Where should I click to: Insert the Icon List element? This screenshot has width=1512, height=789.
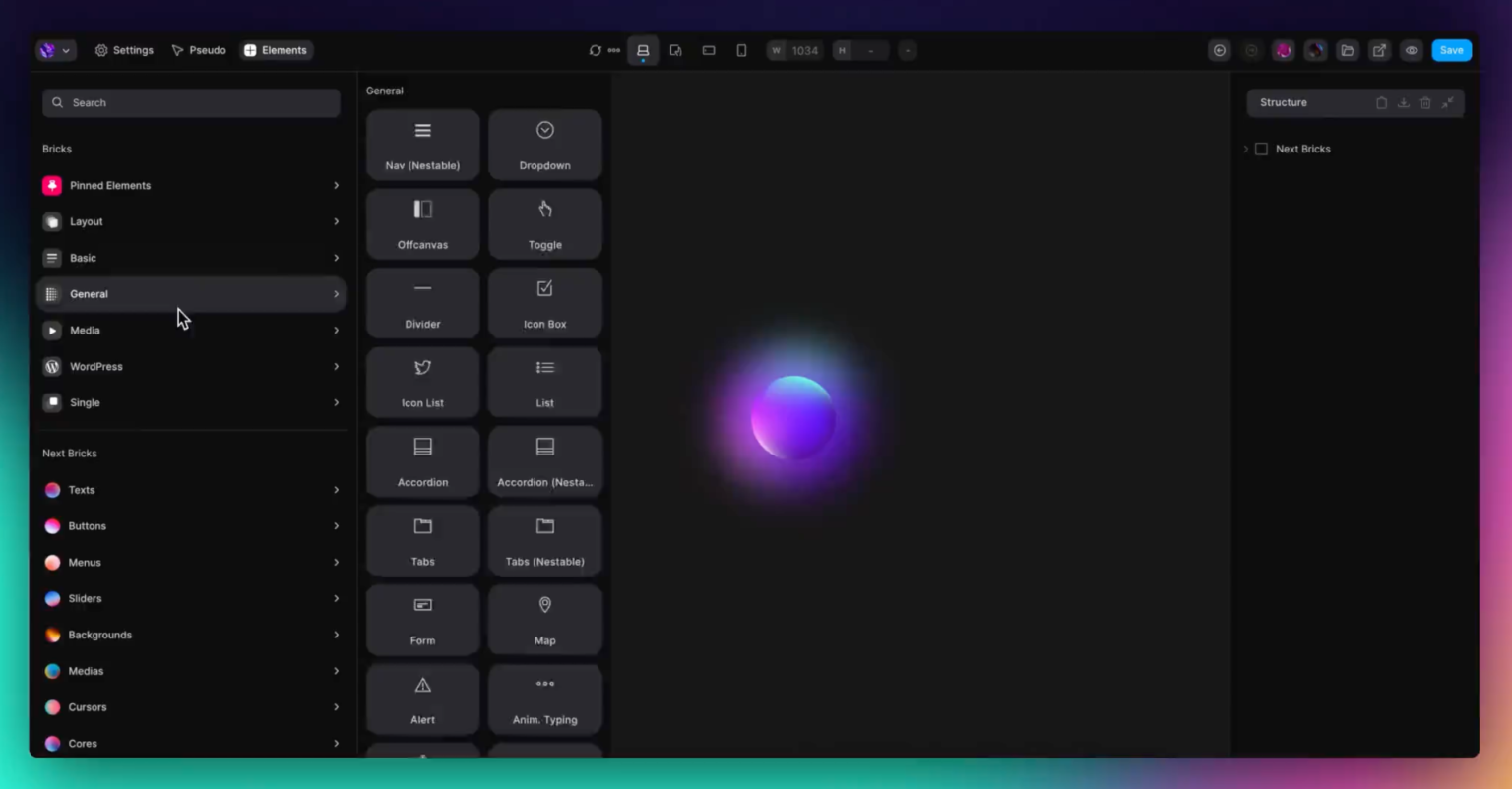(422, 382)
